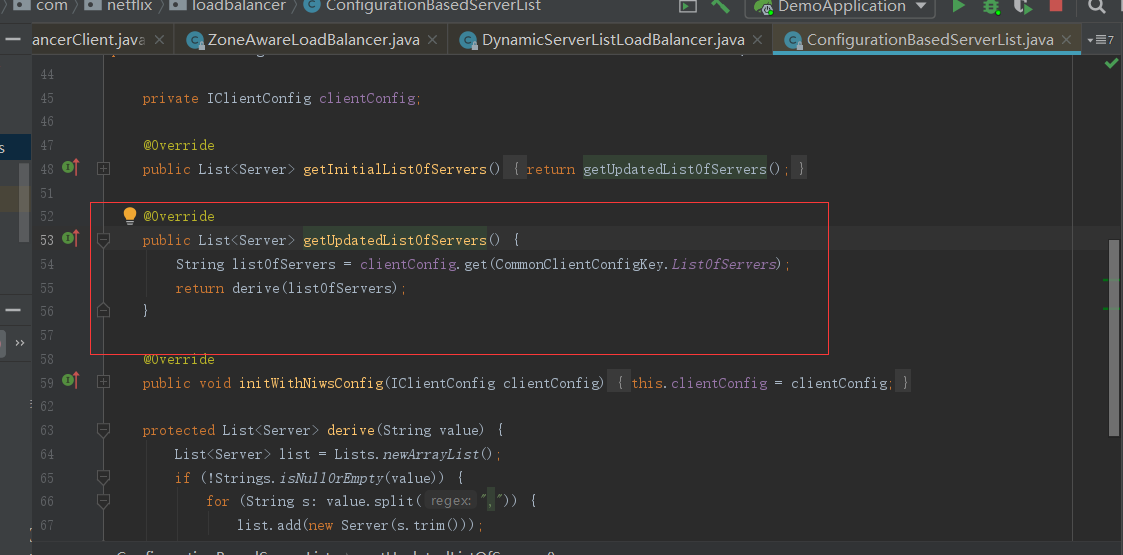Click the boxed play icon left of the hammer
Viewport: 1123px width, 555px height.
coord(688,6)
